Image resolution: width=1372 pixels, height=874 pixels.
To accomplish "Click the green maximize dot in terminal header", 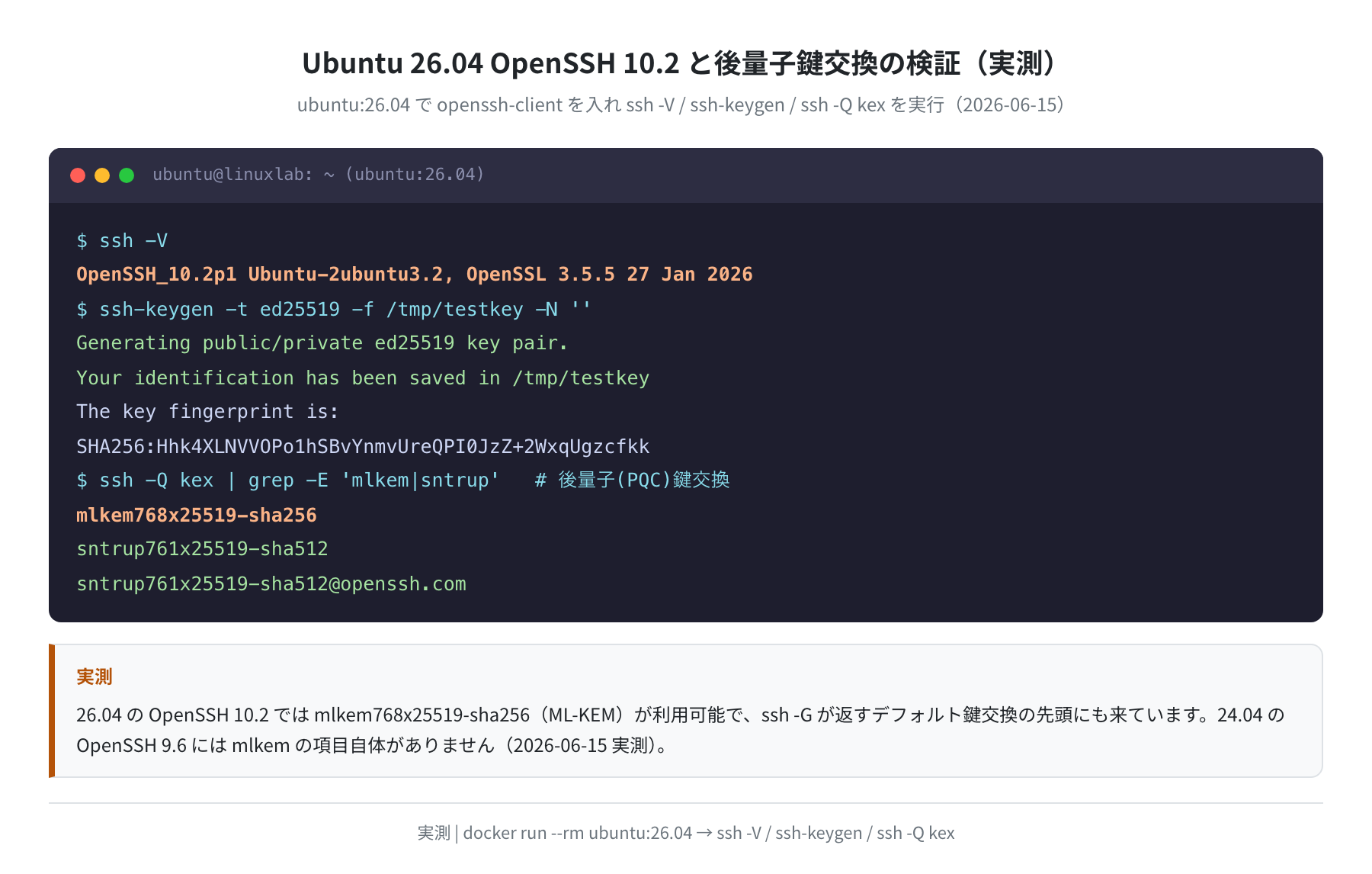I will [x=127, y=175].
